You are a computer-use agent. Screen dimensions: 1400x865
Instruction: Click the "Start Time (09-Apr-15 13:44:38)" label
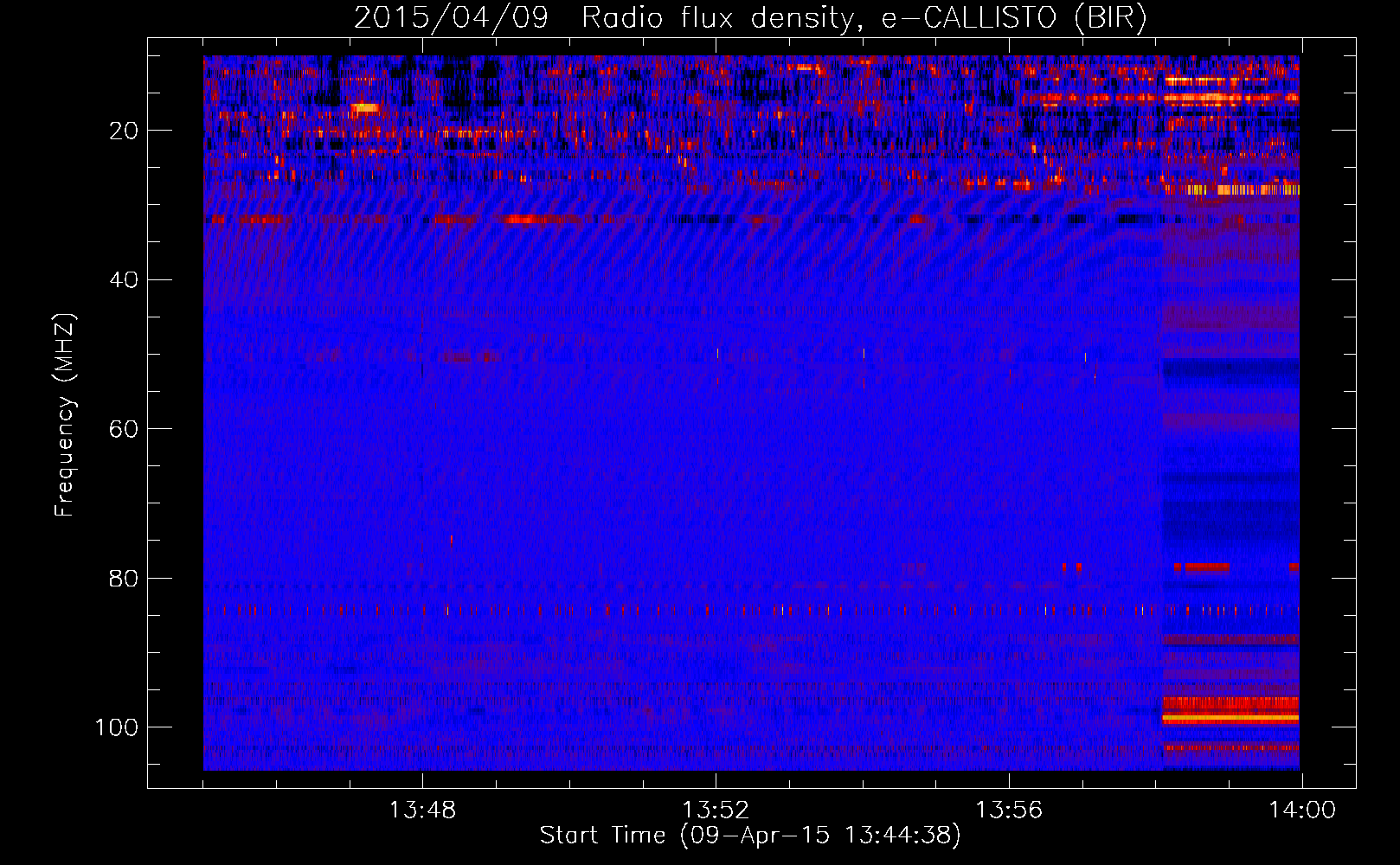coord(750,836)
